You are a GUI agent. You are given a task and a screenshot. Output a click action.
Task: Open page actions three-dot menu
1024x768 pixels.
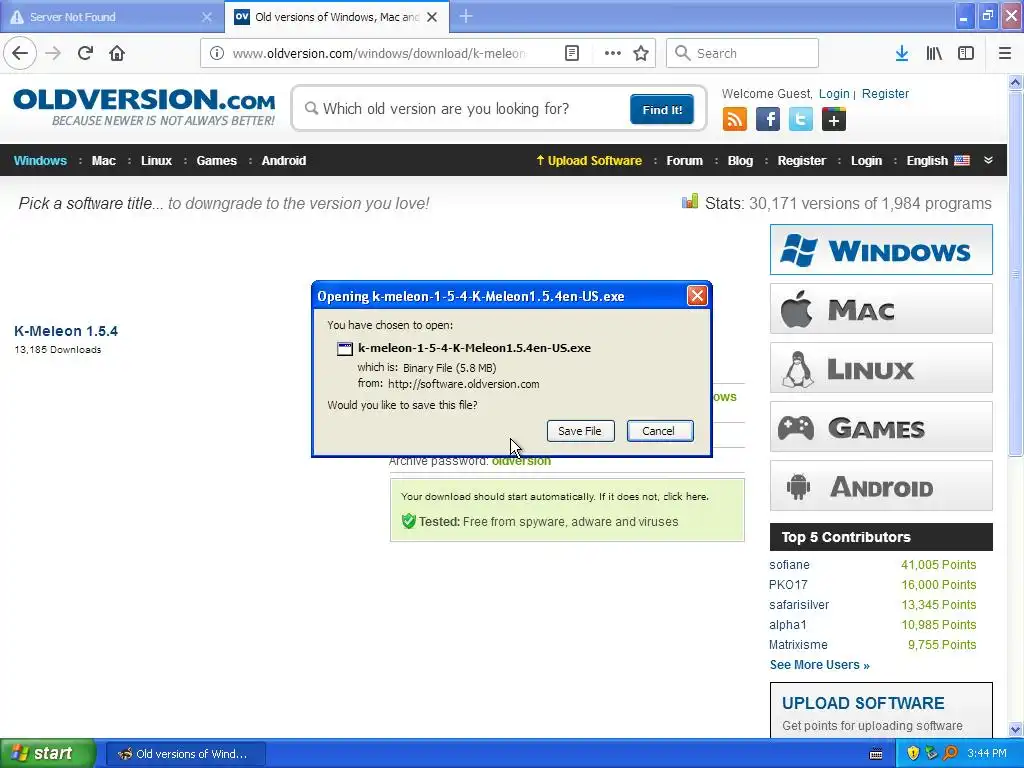[613, 54]
